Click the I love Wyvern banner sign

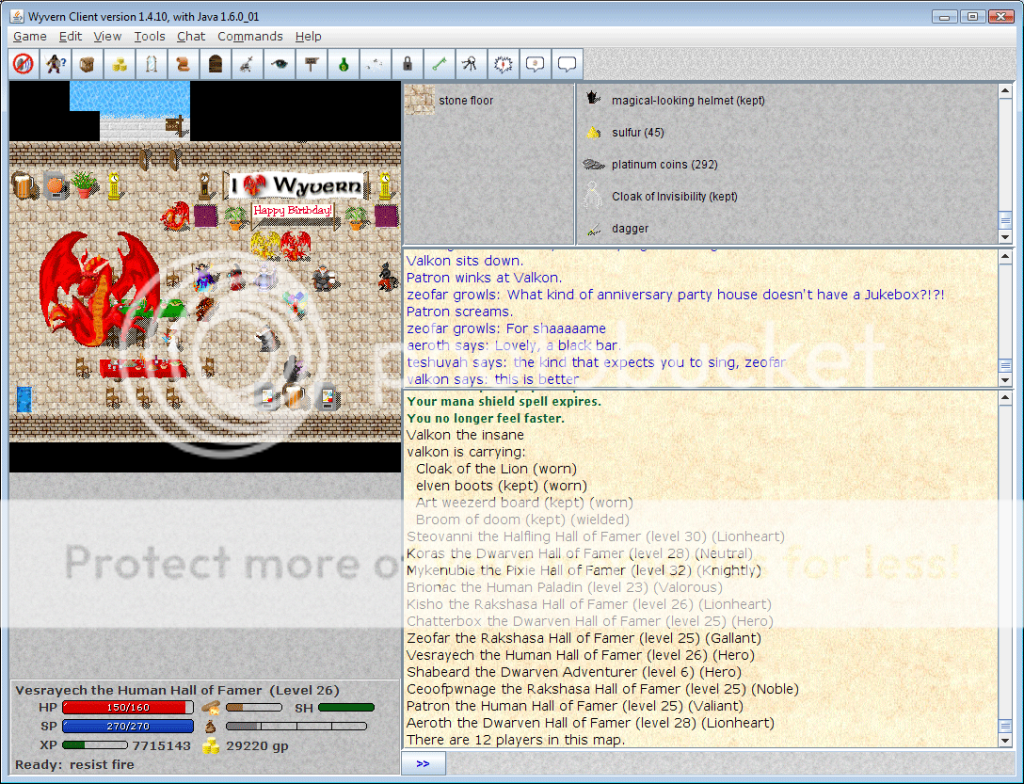(296, 186)
